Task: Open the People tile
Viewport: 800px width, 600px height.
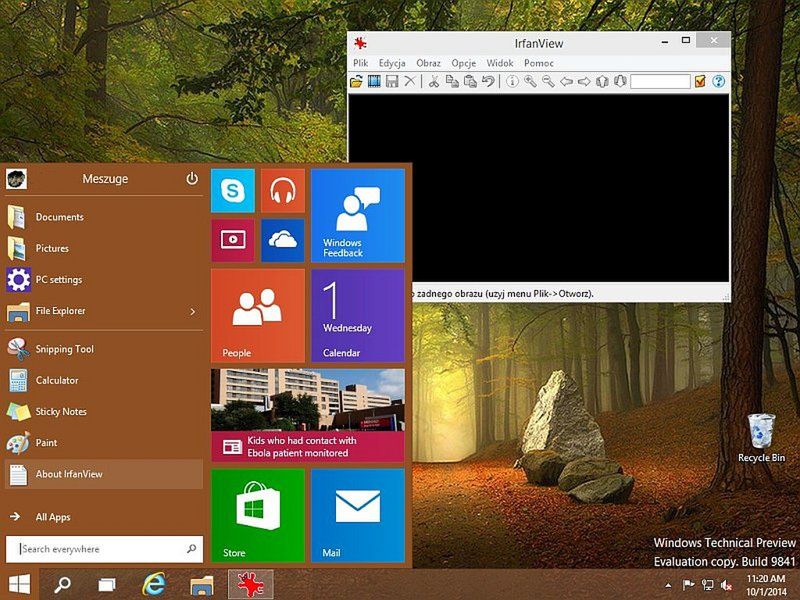Action: (258, 315)
